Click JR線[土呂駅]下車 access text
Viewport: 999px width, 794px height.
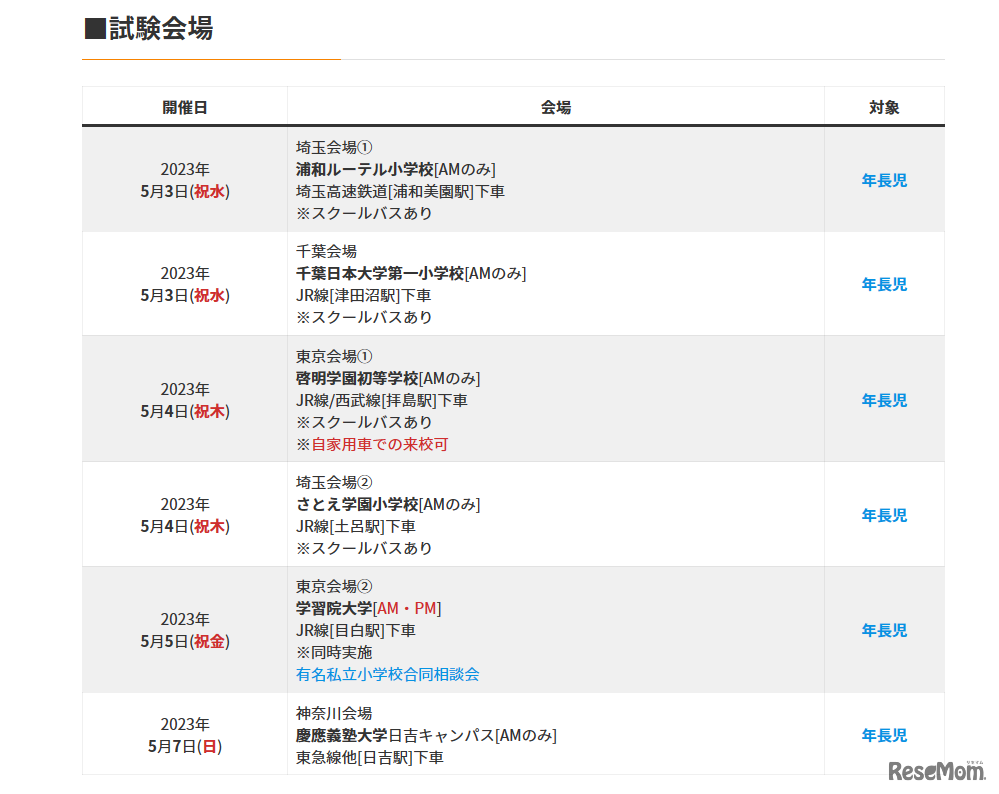point(356,526)
